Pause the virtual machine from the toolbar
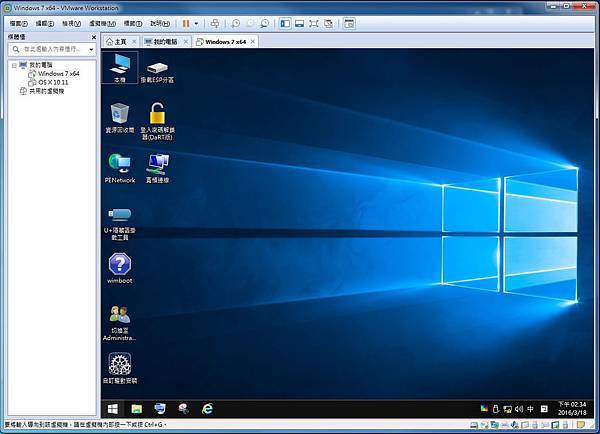Viewport: 600px width, 434px height. [186, 24]
